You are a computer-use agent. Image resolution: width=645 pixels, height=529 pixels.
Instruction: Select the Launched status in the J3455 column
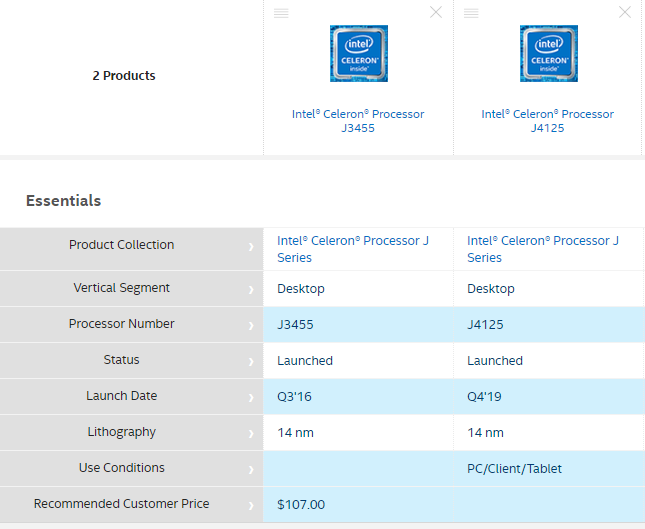click(305, 361)
